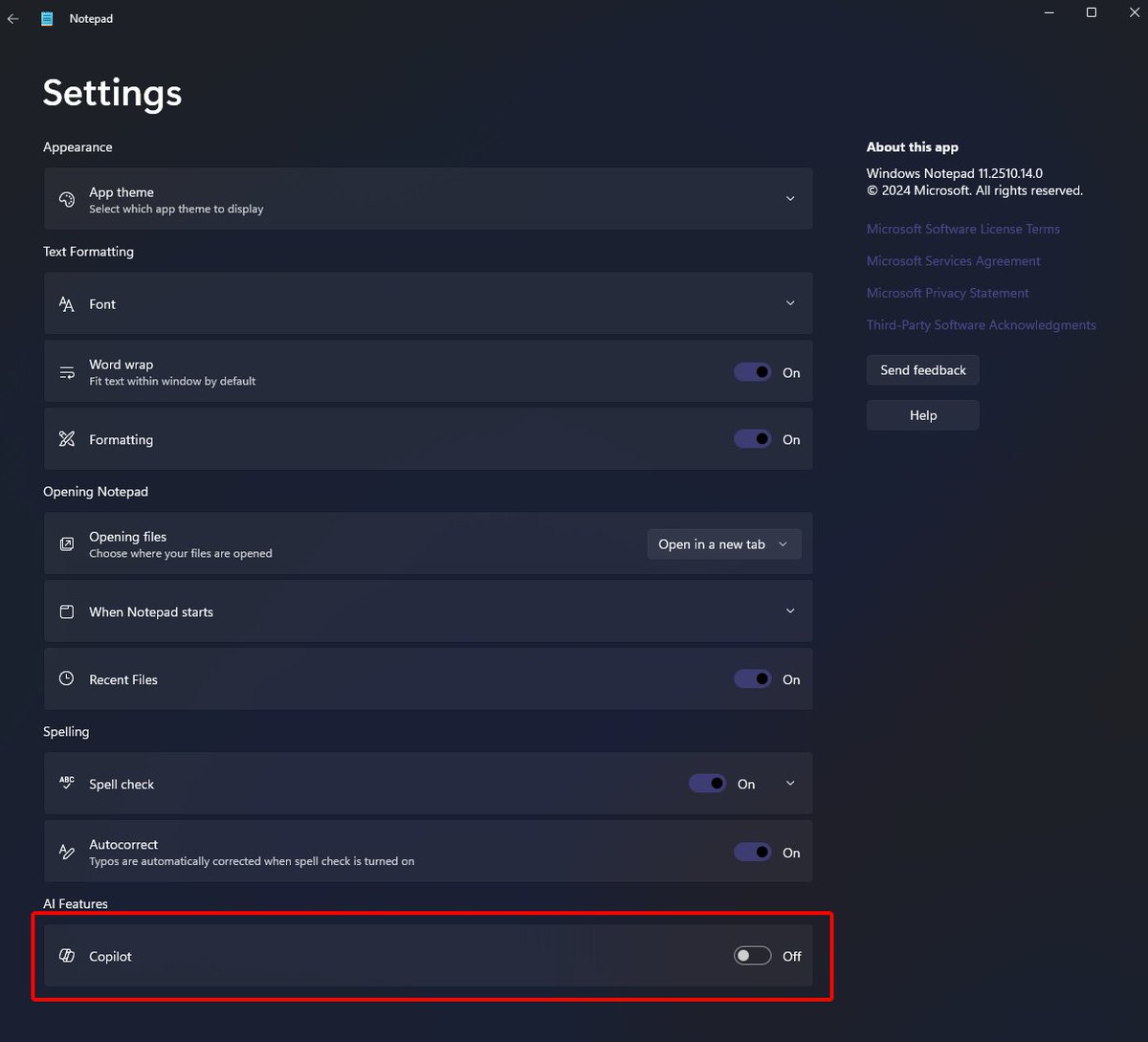
Task: Click the Help button
Action: [x=923, y=415]
